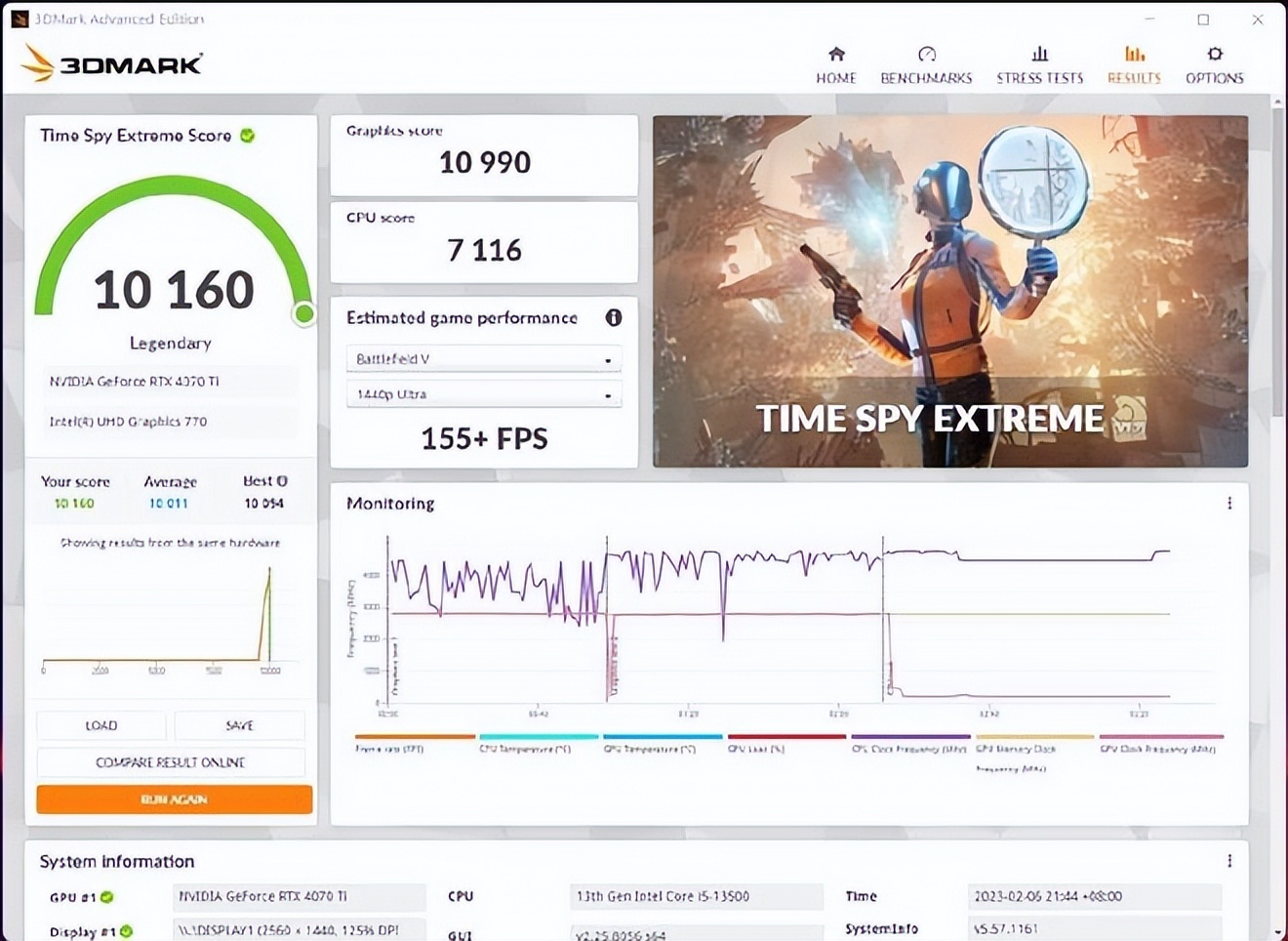The image size is (1288, 941).
Task: Click the NVIDIA GeForce RTX 4070 Ti row under Legendary
Action: (x=170, y=382)
